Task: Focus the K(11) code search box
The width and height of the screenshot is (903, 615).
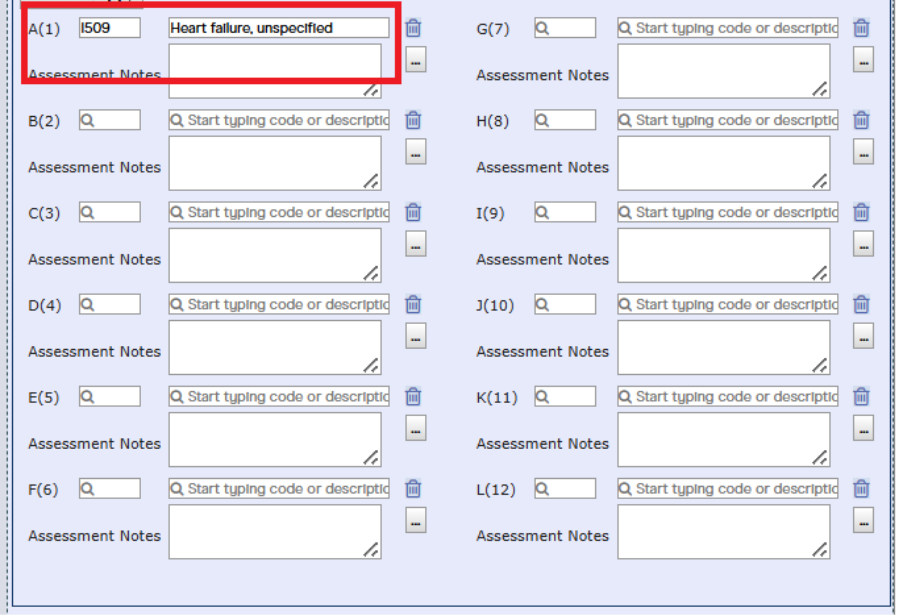Action: (x=565, y=396)
